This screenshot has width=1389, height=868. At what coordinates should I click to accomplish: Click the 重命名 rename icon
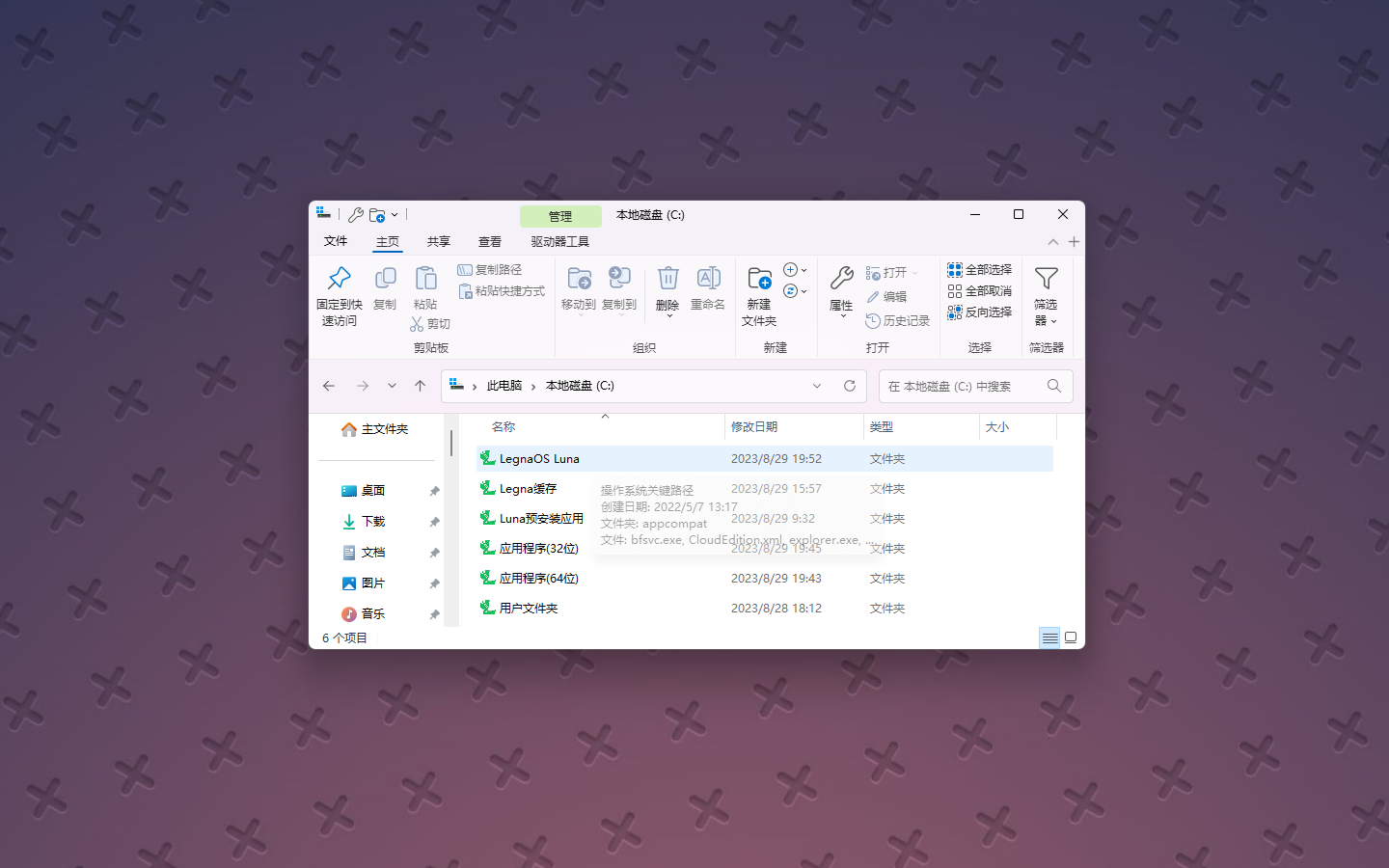(708, 278)
